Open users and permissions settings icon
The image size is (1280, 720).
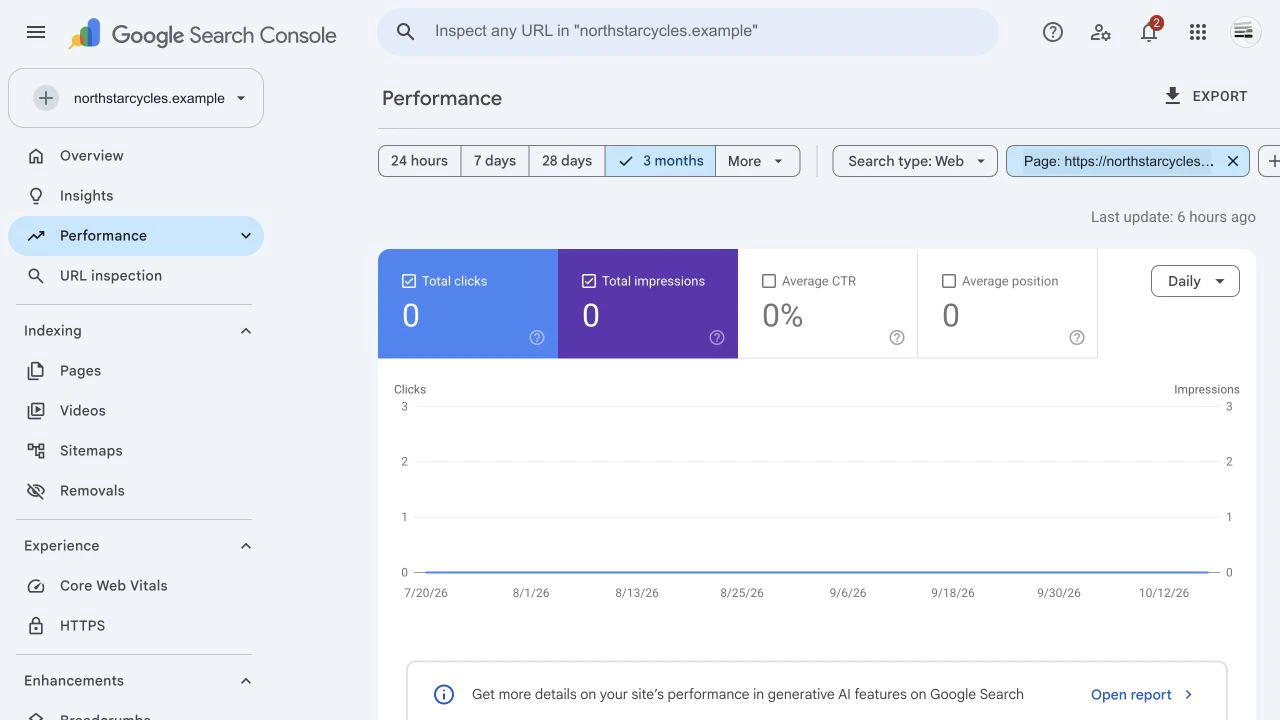[x=1101, y=32]
